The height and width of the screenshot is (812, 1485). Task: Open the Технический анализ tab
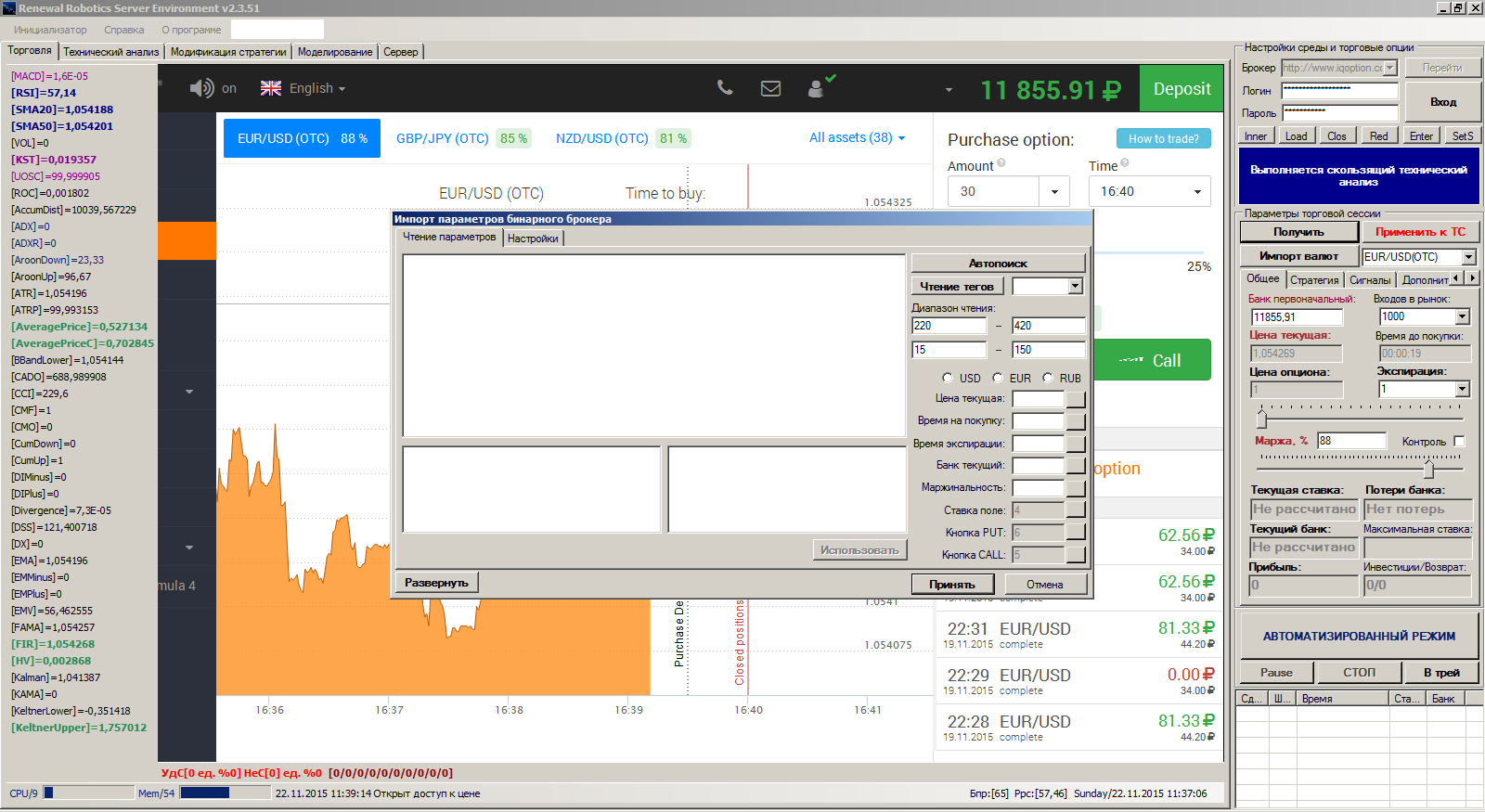pos(111,52)
